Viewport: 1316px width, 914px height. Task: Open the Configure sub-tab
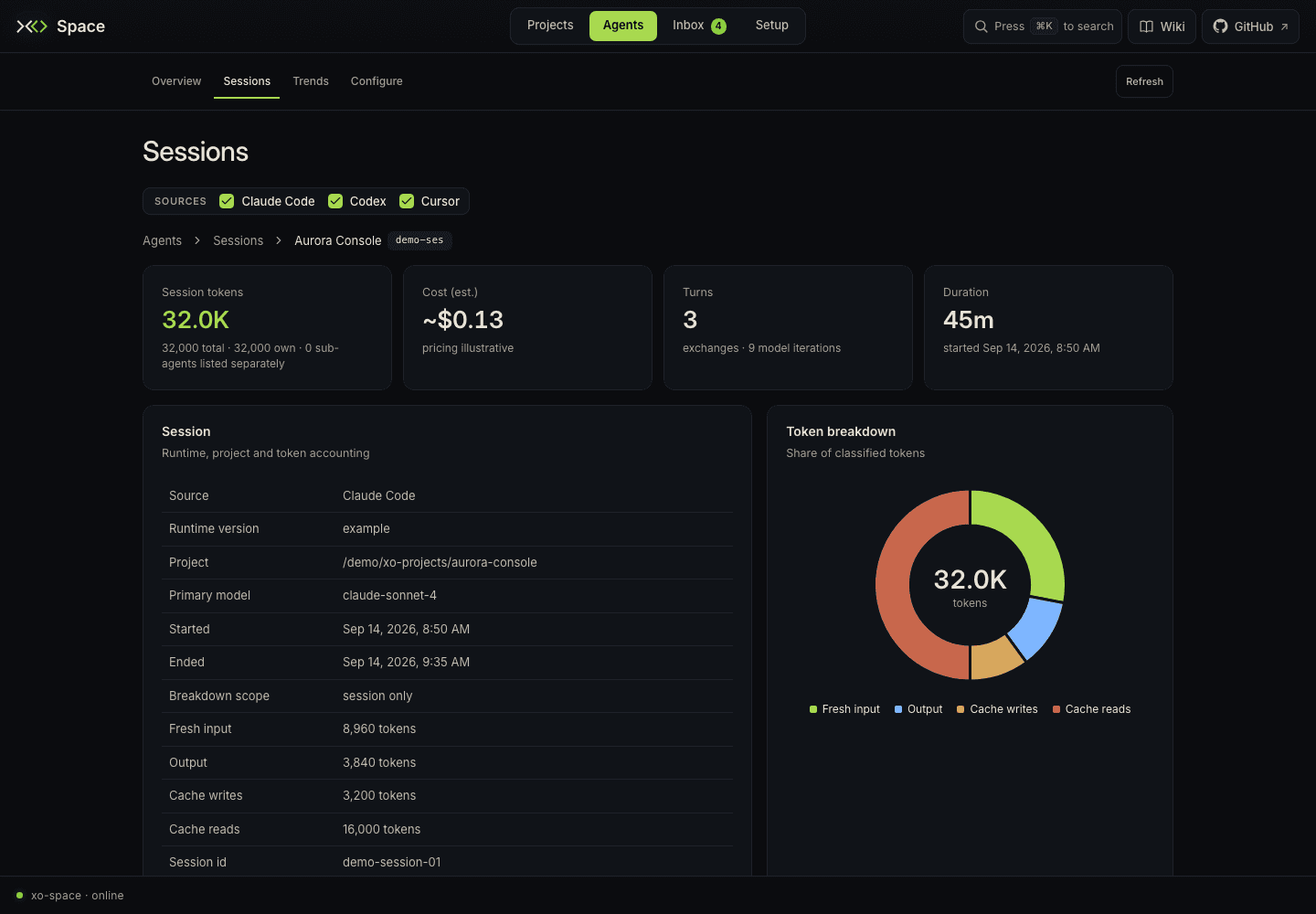pyautogui.click(x=377, y=81)
